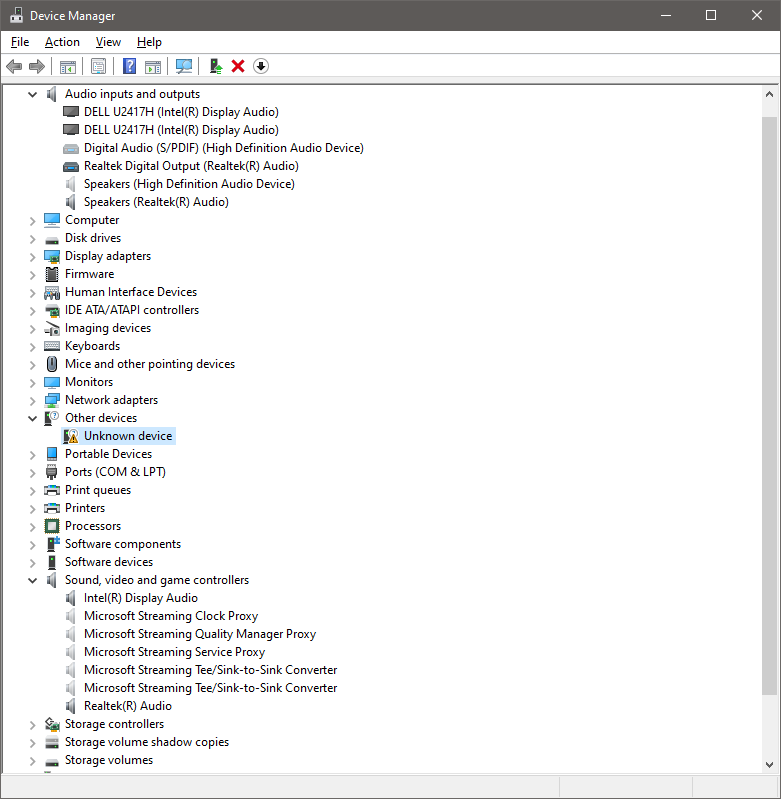The image size is (781, 799).
Task: Select Microsoft Streaming Clock Proxy
Action: tap(171, 616)
